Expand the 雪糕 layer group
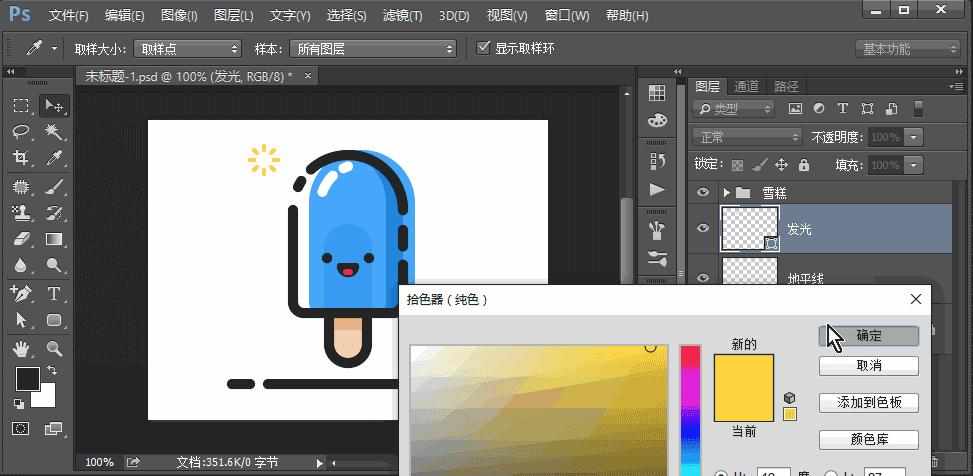The height and width of the screenshot is (476, 973). (727, 193)
